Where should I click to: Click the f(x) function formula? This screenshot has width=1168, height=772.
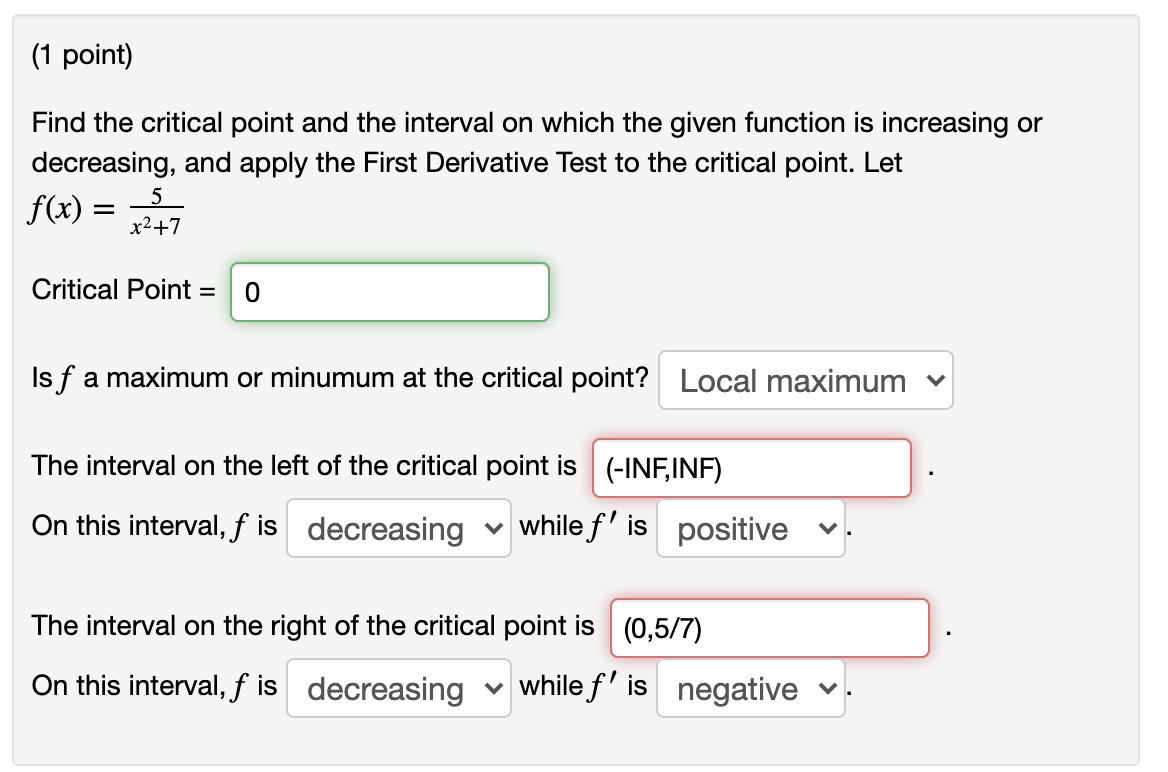coord(107,213)
